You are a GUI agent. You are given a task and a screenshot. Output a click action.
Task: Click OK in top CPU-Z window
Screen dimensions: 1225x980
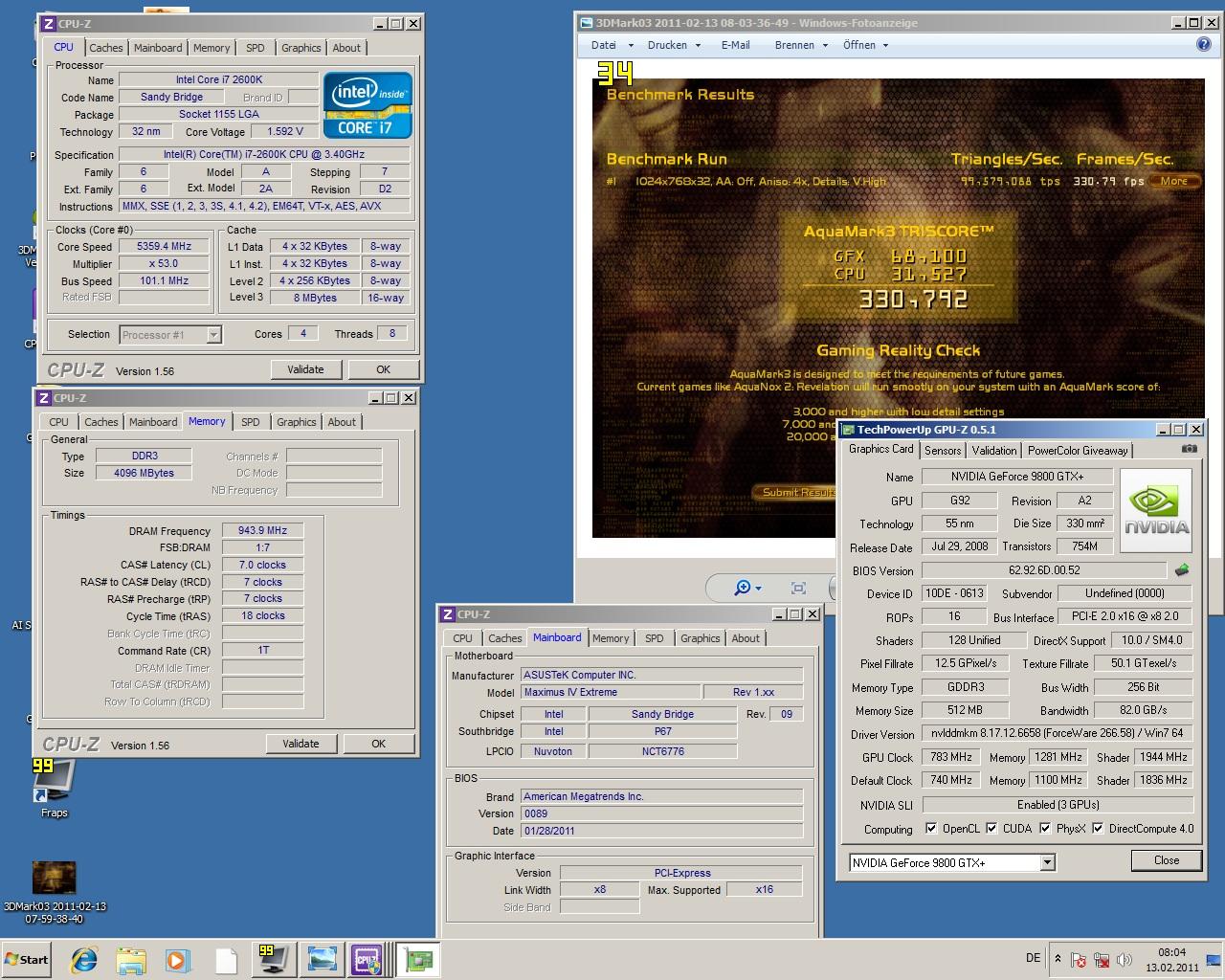383,369
